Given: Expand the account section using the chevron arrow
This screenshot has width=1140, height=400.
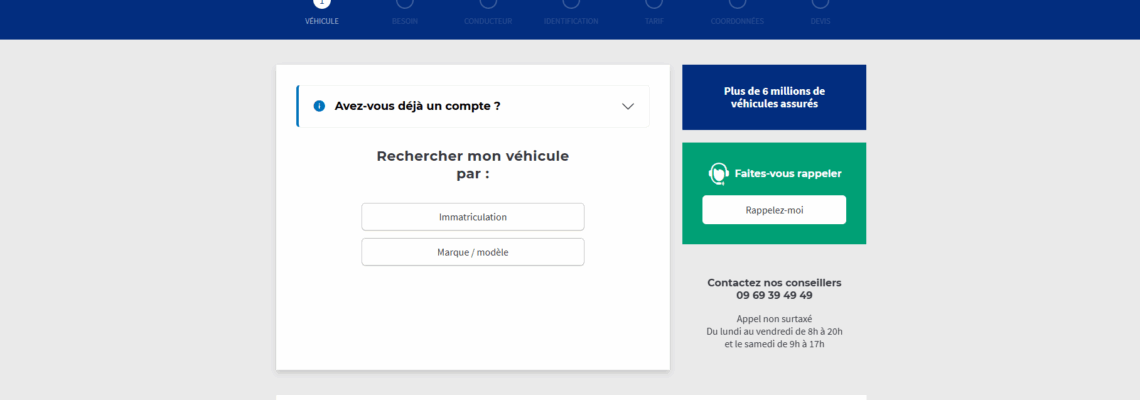Looking at the screenshot, I should tap(628, 106).
